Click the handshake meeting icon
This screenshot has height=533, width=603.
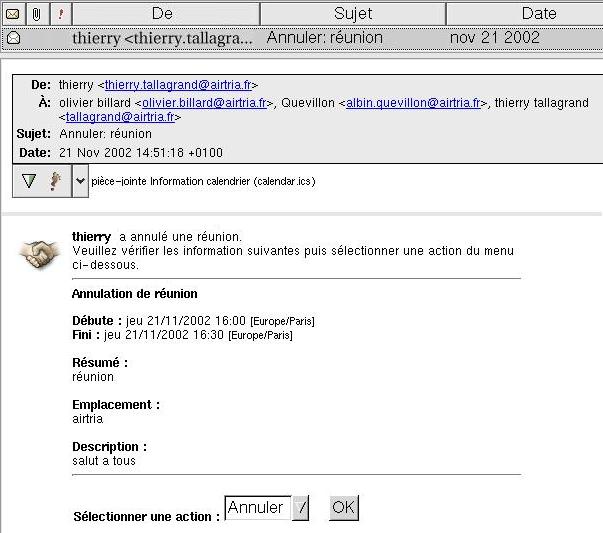click(x=40, y=254)
